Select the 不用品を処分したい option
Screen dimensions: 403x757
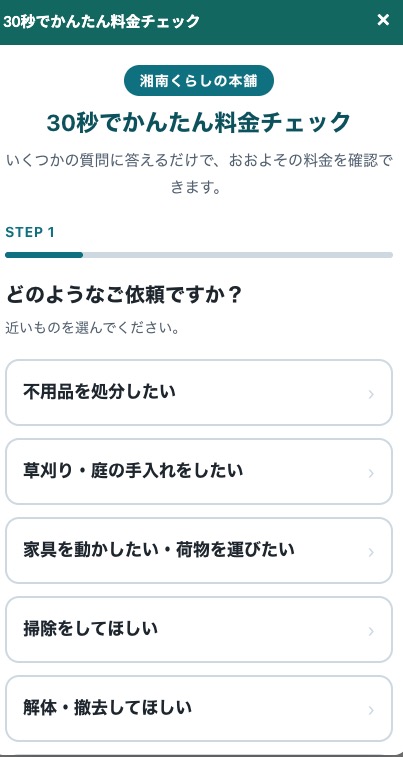199,393
